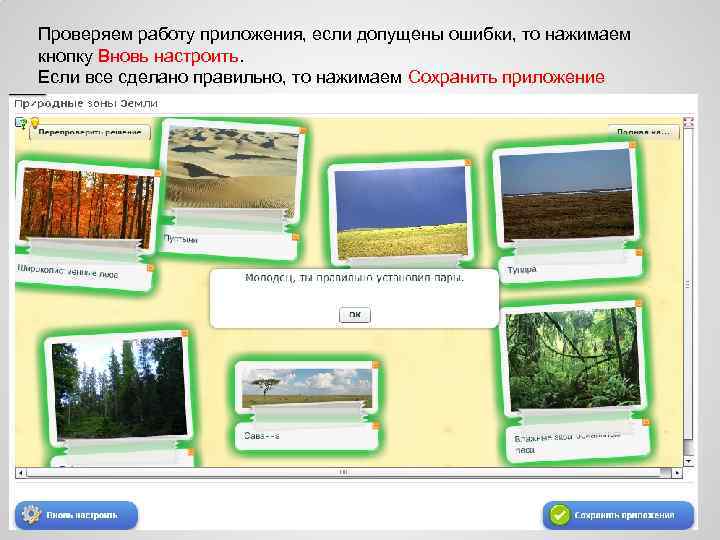Select the savanna photo with a lone tree

[306, 387]
